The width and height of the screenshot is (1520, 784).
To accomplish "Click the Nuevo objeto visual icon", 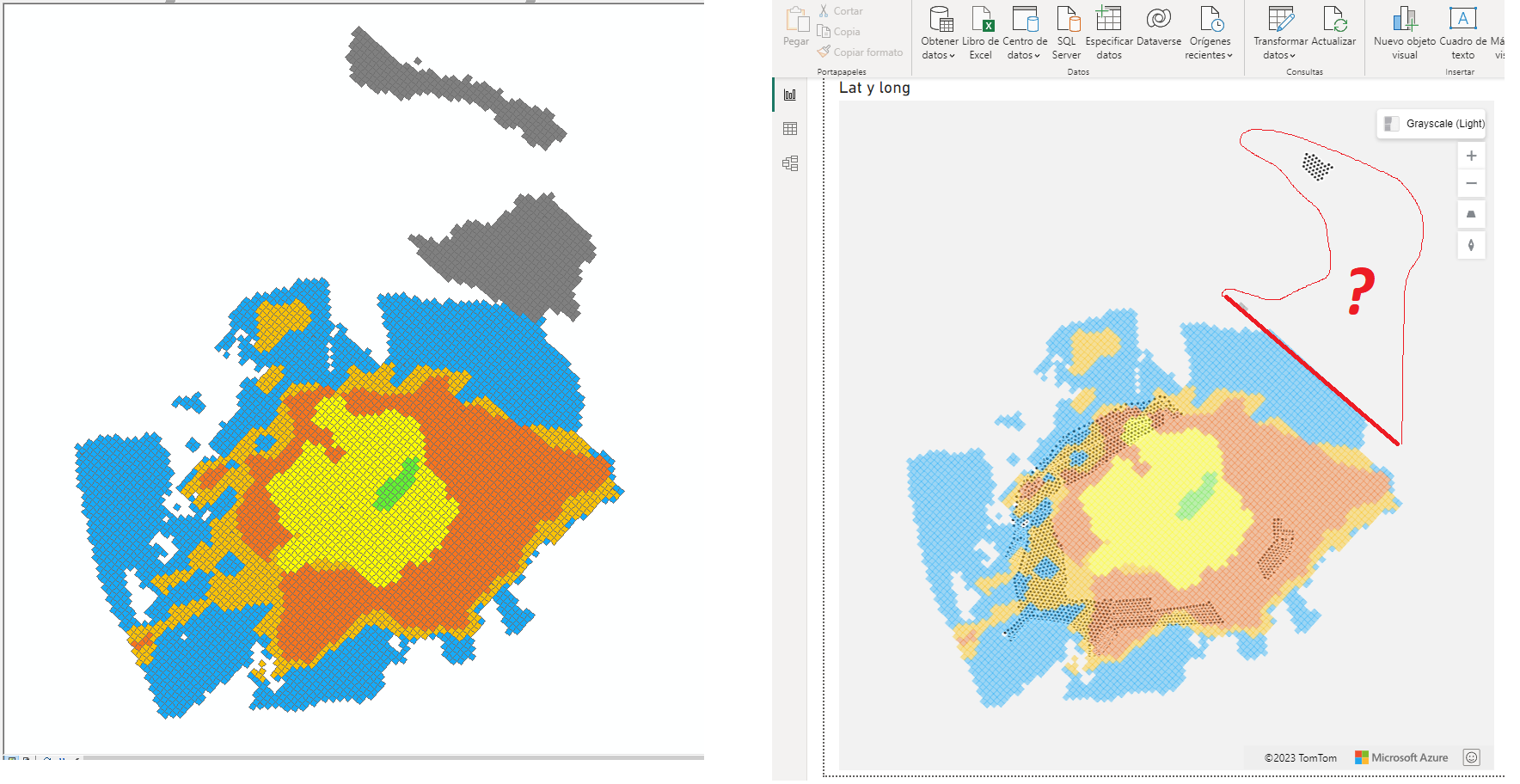I will (x=1405, y=18).
